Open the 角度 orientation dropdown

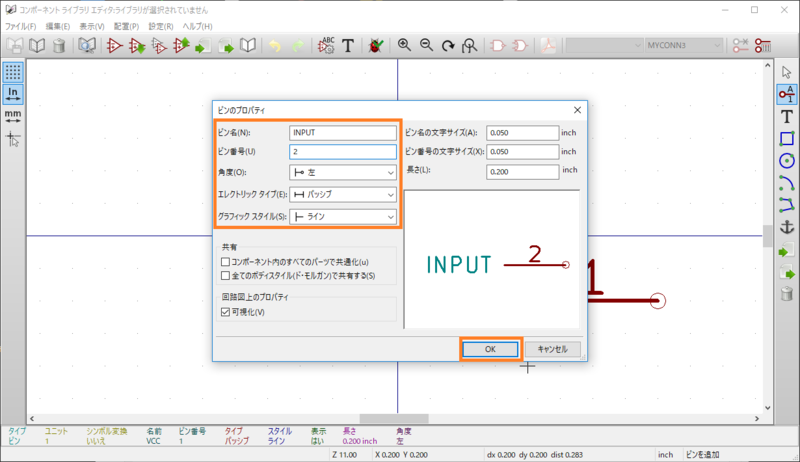coord(343,172)
